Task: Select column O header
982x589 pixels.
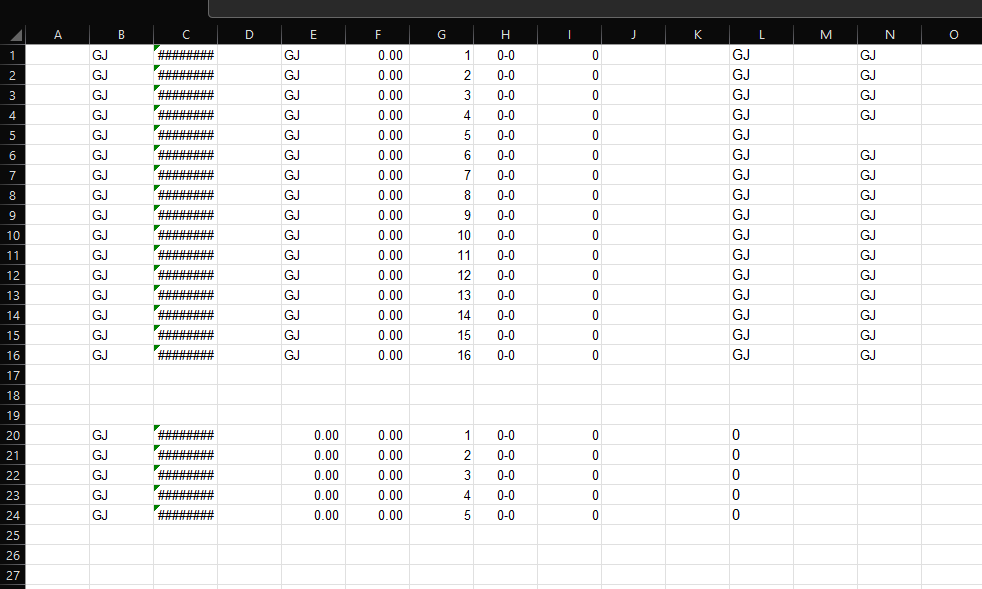Action: (x=952, y=33)
